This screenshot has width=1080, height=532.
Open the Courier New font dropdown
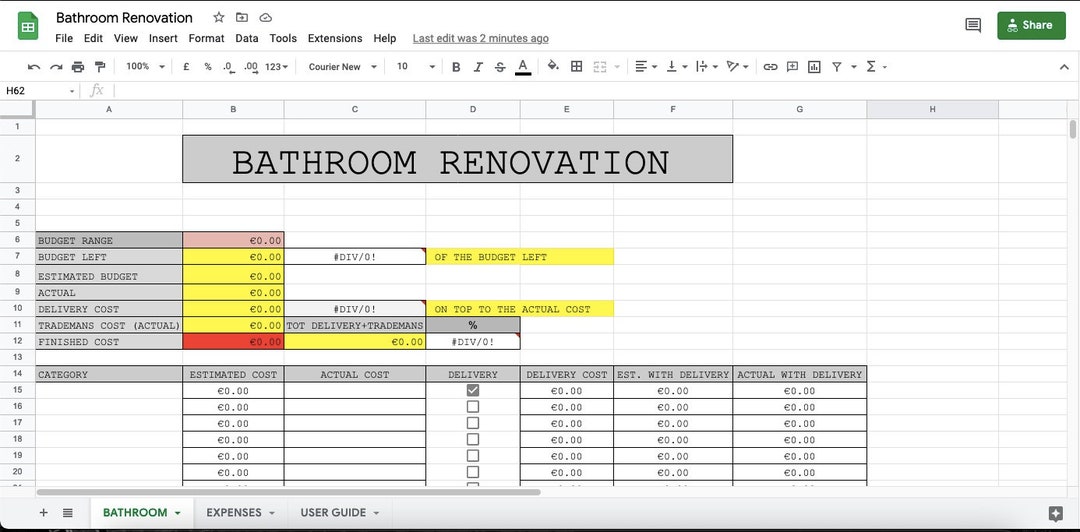[x=342, y=67]
